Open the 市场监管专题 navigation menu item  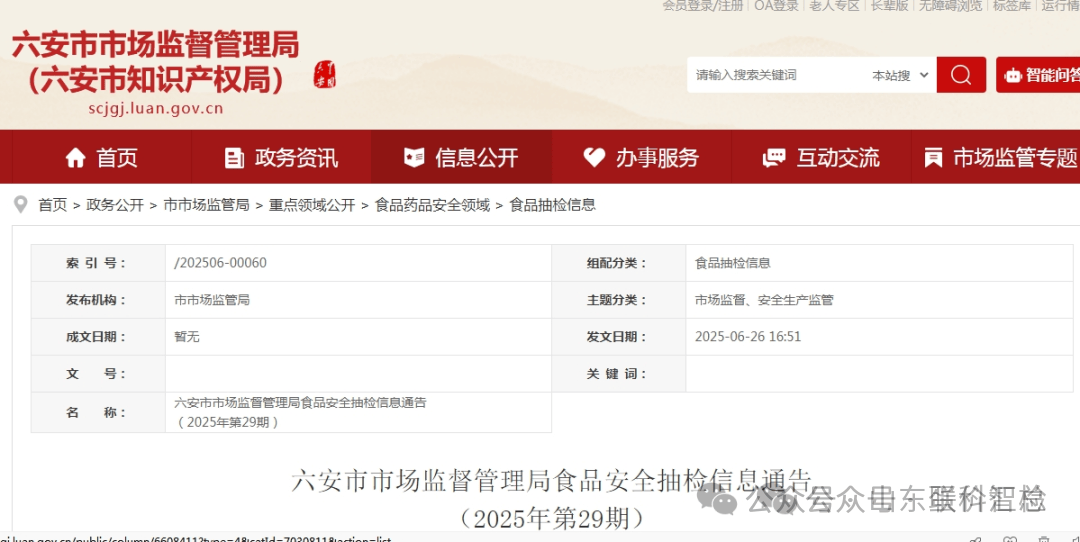click(x=996, y=158)
